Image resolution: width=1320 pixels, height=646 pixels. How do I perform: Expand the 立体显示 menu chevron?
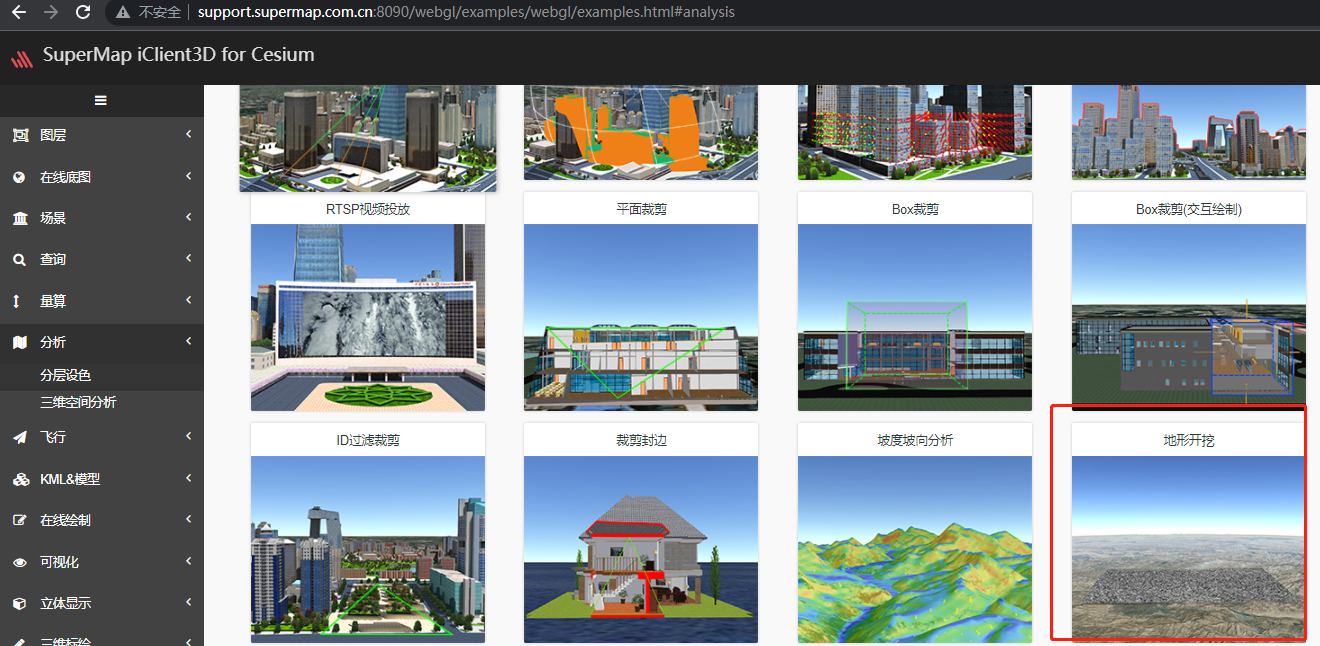pyautogui.click(x=188, y=602)
